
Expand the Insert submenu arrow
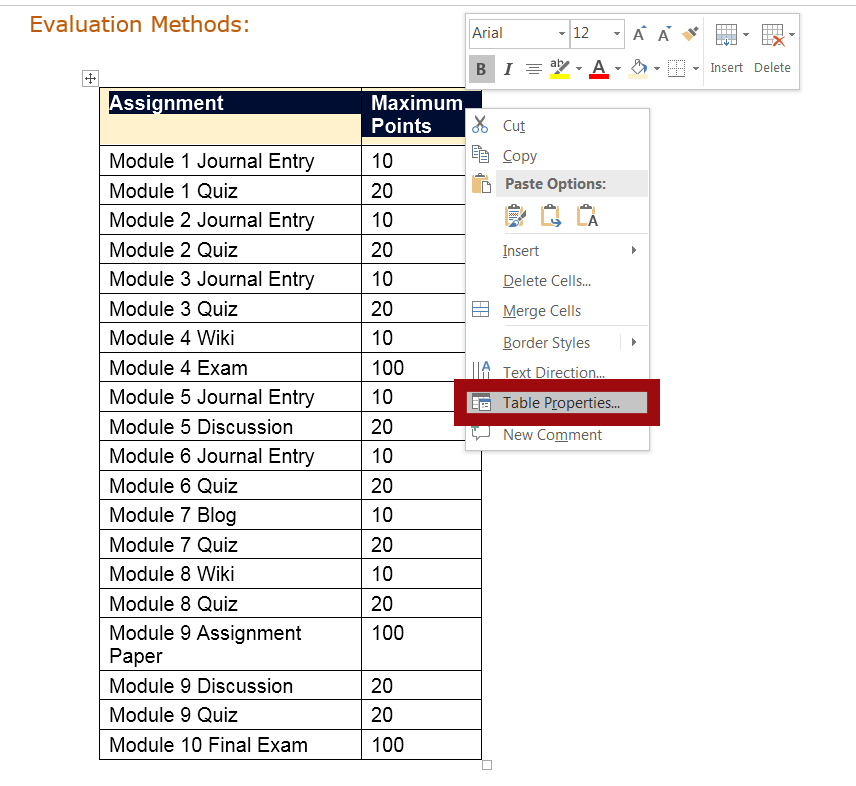[636, 251]
